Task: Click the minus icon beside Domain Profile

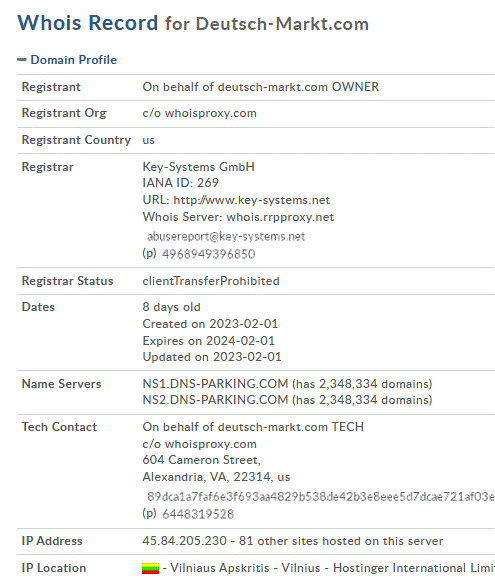Action: click(22, 60)
